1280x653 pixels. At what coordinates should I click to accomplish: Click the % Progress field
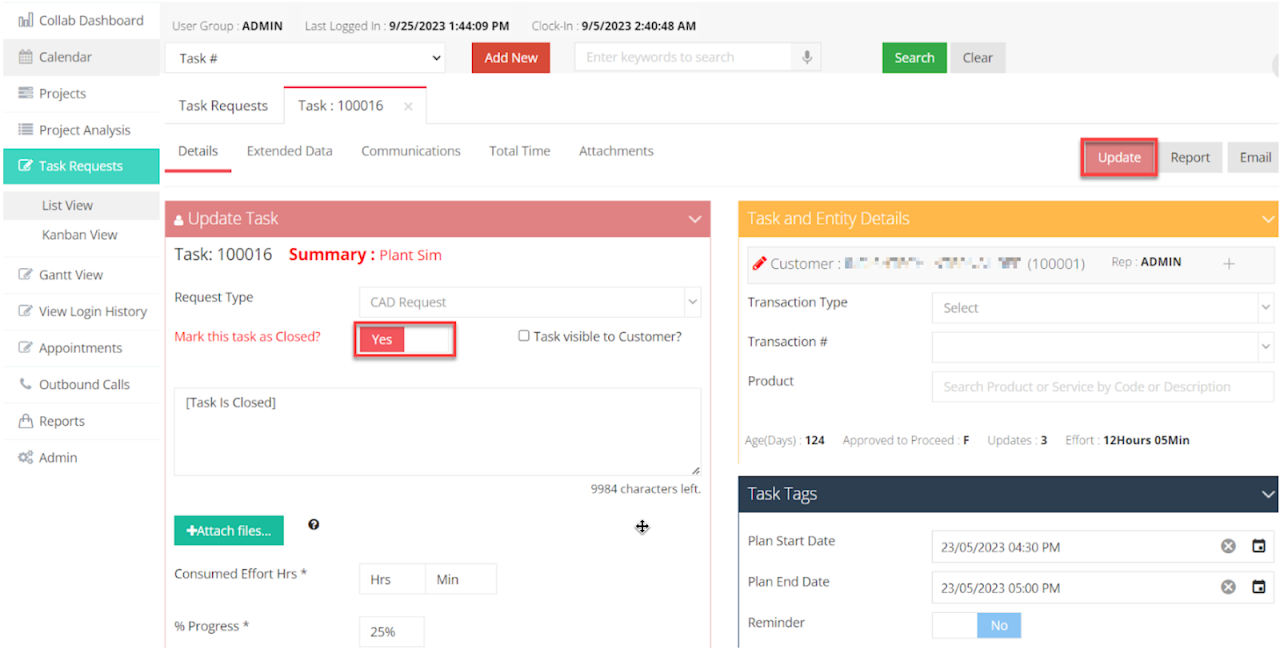coord(391,632)
